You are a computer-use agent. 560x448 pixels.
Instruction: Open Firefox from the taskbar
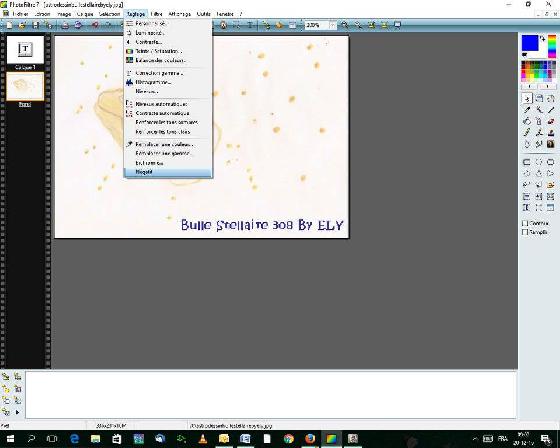[x=310, y=439]
